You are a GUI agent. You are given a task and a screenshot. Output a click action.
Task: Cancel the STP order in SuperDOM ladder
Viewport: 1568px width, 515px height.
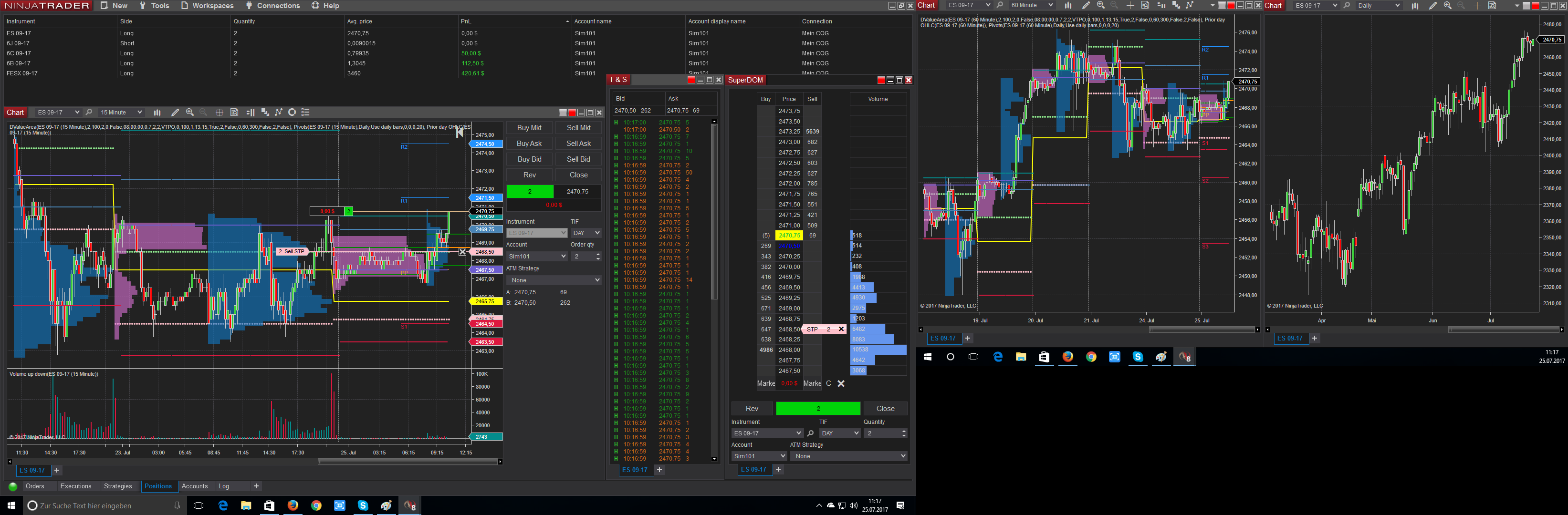pyautogui.click(x=841, y=330)
